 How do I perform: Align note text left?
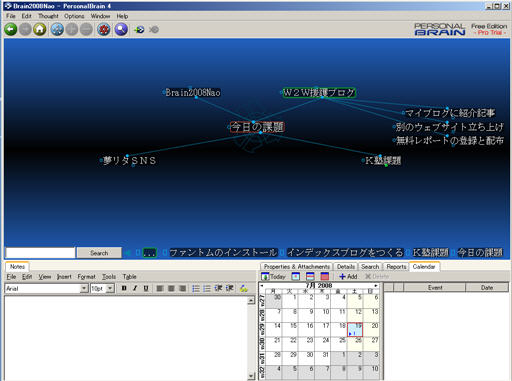coord(160,288)
